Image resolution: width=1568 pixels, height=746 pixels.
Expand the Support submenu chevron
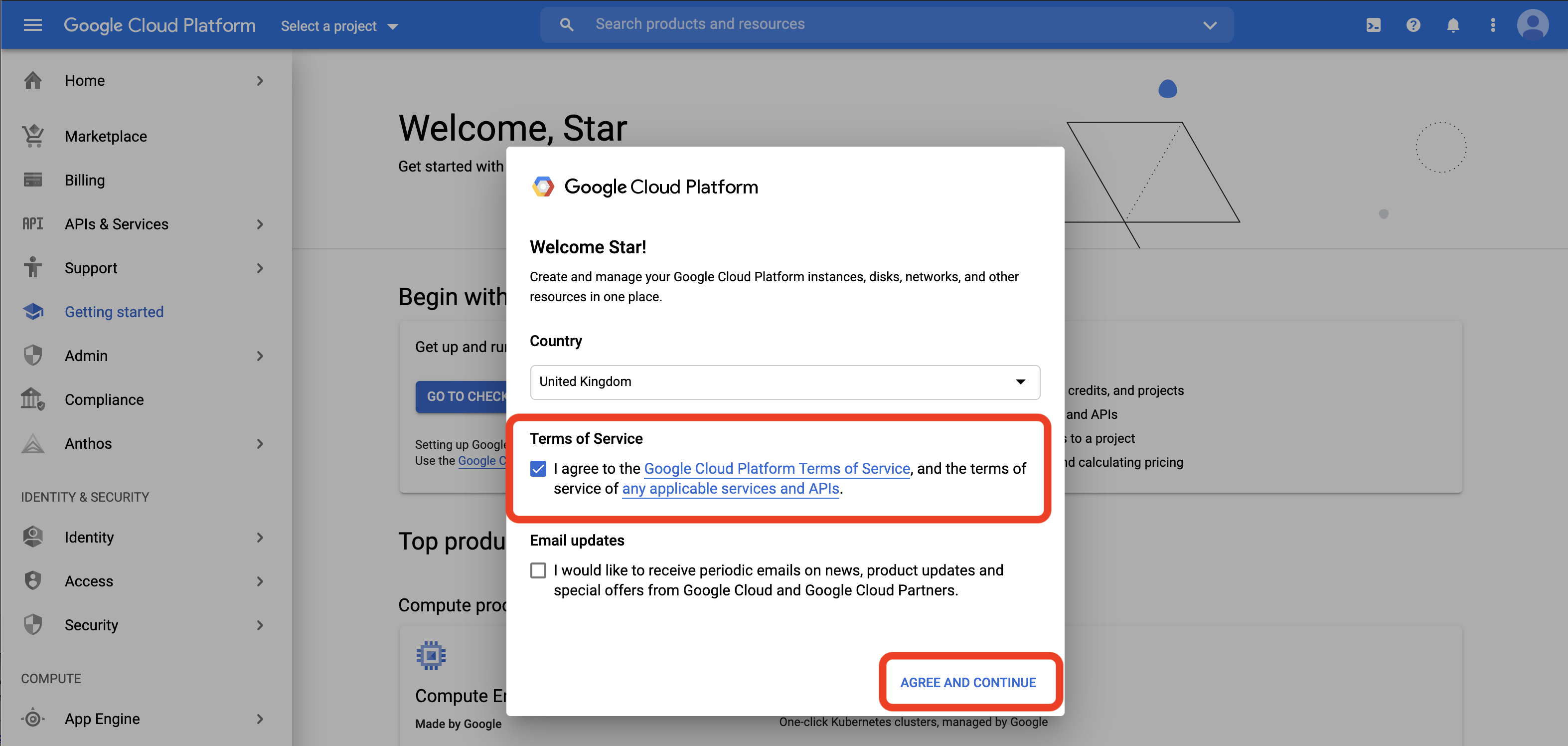coord(260,268)
